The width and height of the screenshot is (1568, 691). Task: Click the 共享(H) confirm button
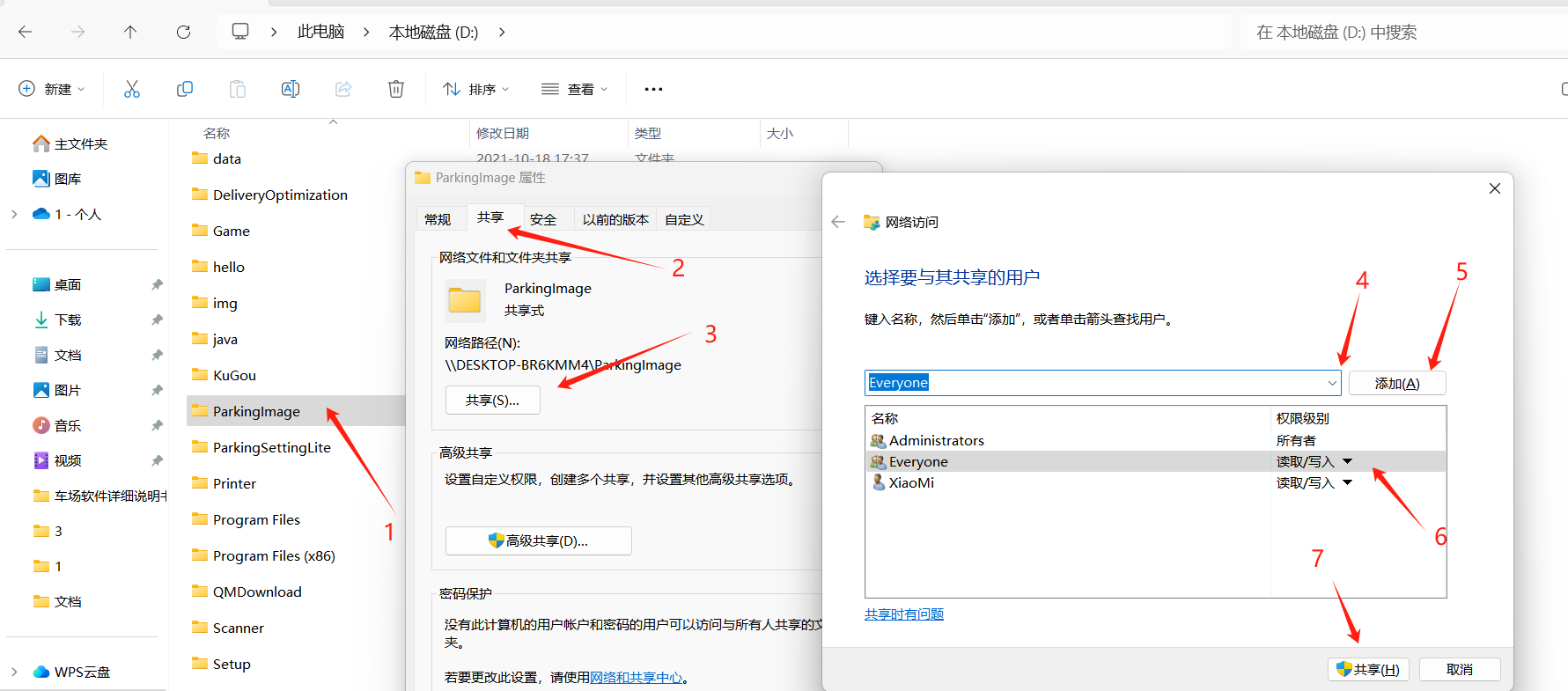(1369, 669)
